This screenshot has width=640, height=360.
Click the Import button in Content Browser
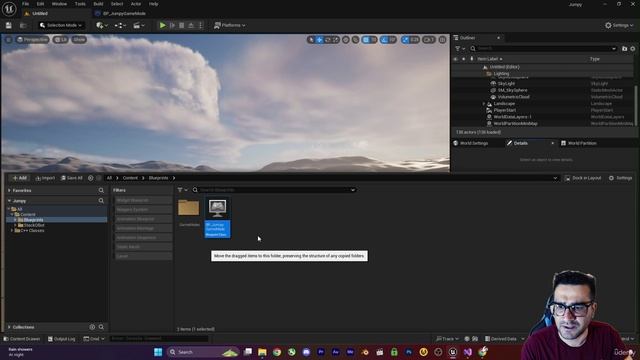click(x=45, y=178)
